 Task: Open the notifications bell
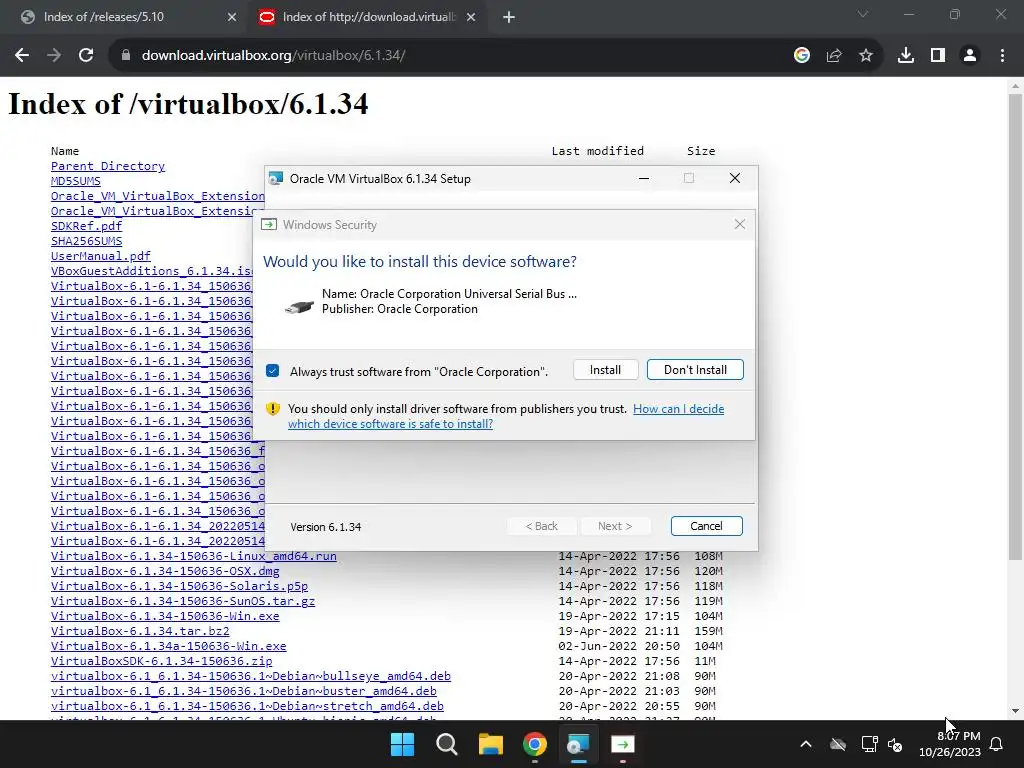point(997,744)
